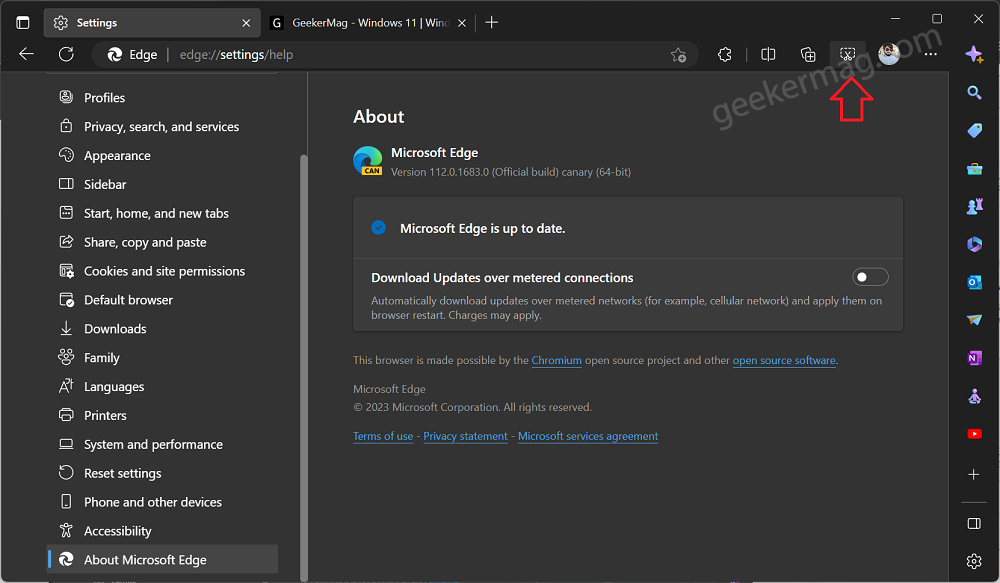Open Settings and more ellipsis menu
Viewport: 1000px width, 583px height.
click(930, 55)
